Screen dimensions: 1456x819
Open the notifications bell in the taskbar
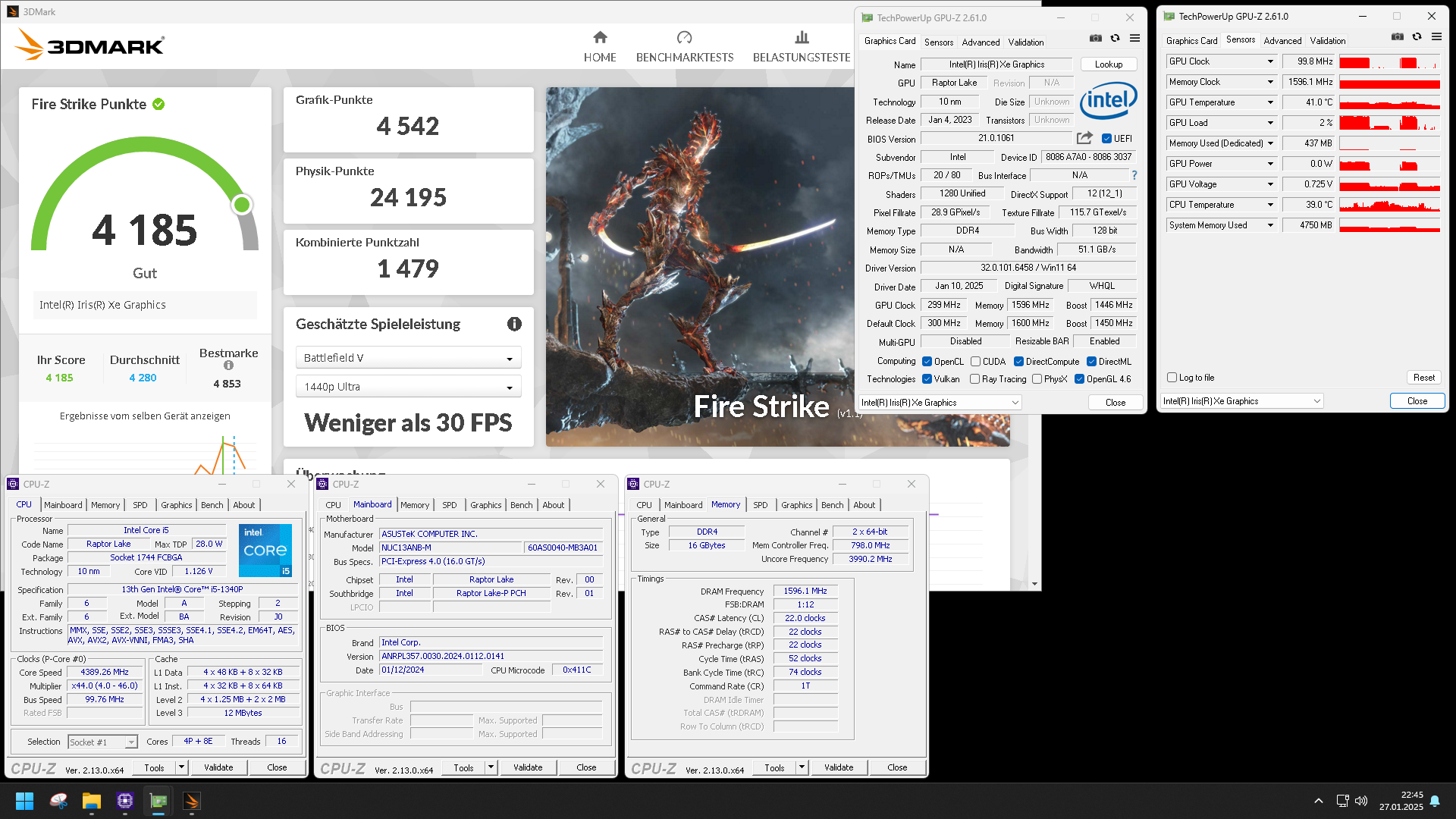click(x=1435, y=801)
